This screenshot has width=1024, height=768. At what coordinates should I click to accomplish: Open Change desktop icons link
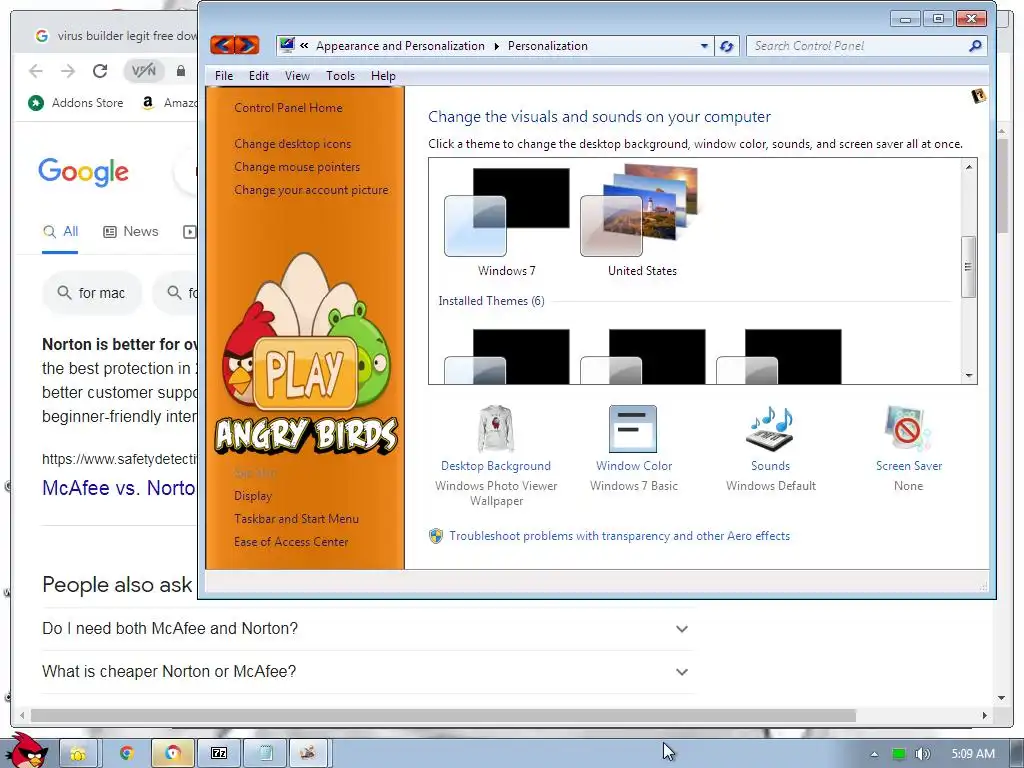point(293,144)
